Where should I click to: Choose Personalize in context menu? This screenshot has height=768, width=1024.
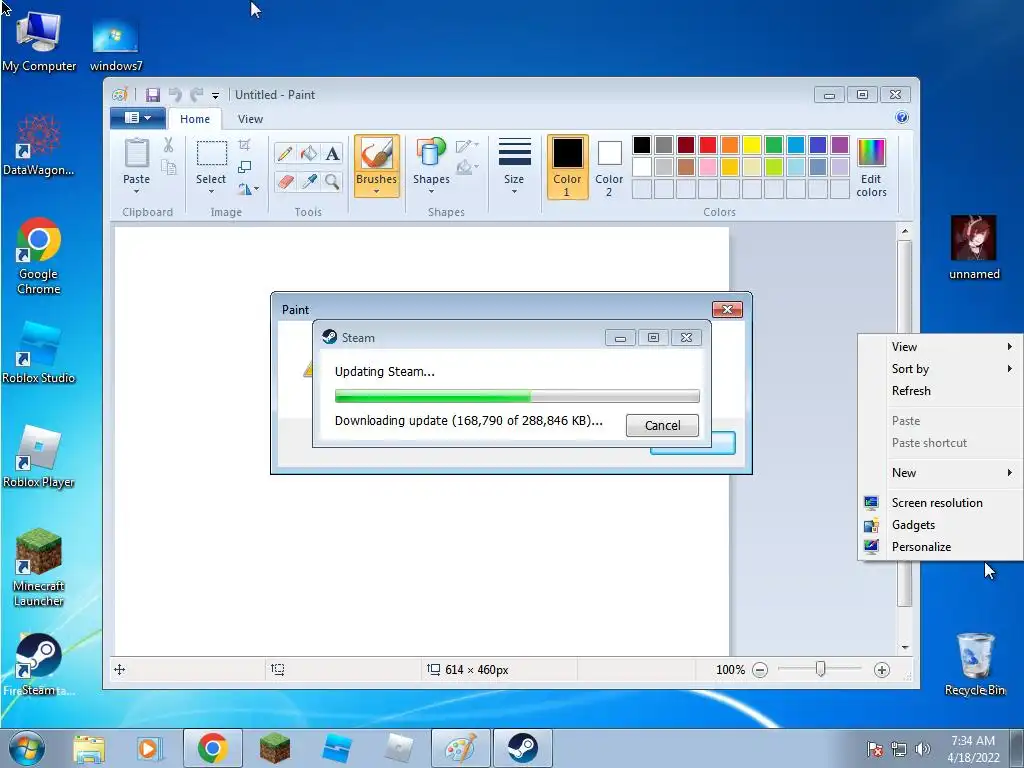[x=941, y=547]
